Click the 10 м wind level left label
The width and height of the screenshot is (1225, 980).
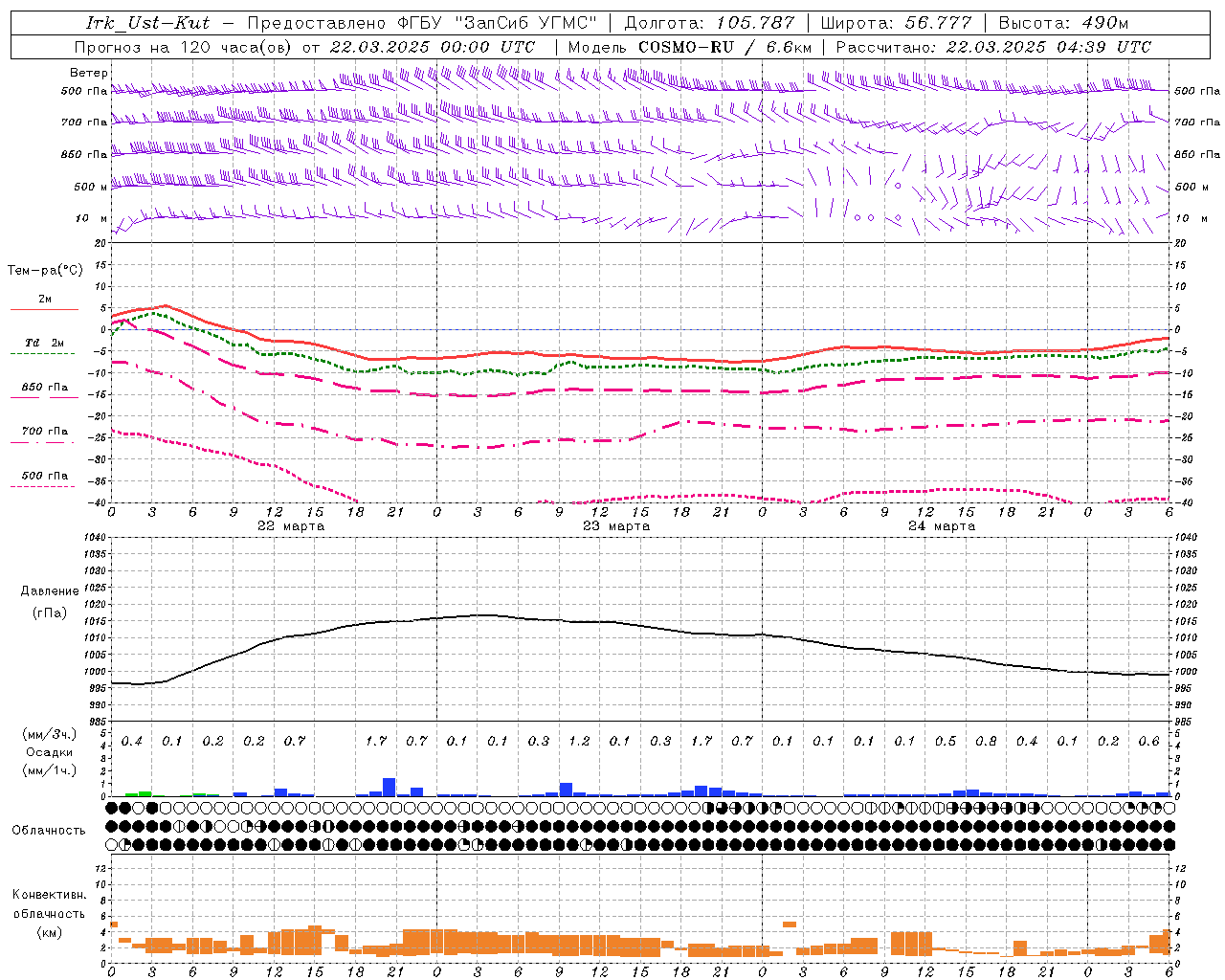pos(92,219)
